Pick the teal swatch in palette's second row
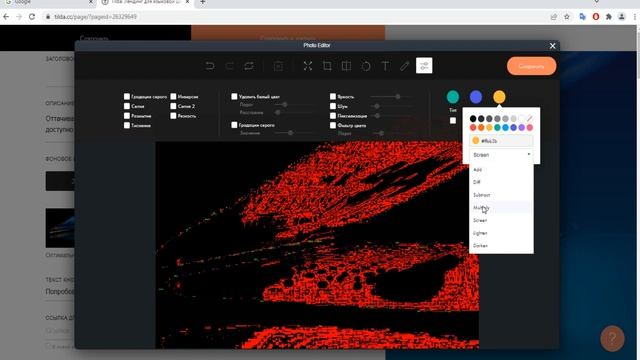 (x=497, y=127)
